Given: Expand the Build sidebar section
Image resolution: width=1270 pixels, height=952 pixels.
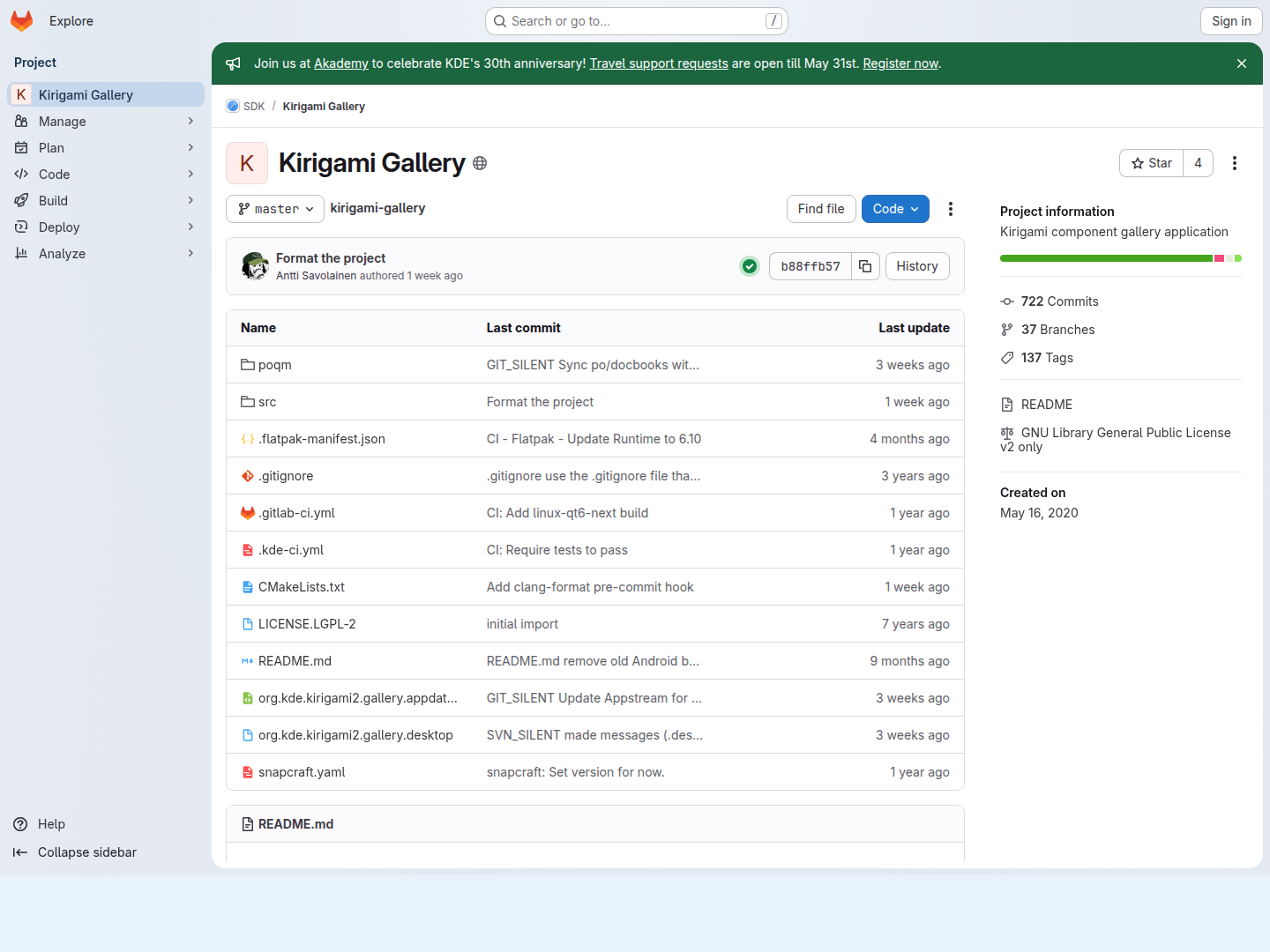Looking at the screenshot, I should click(x=106, y=201).
